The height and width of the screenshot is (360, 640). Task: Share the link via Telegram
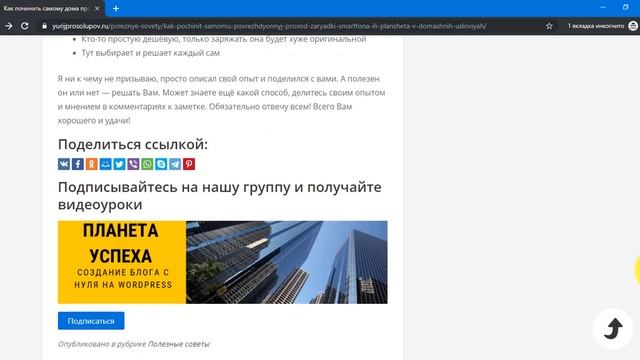175,164
